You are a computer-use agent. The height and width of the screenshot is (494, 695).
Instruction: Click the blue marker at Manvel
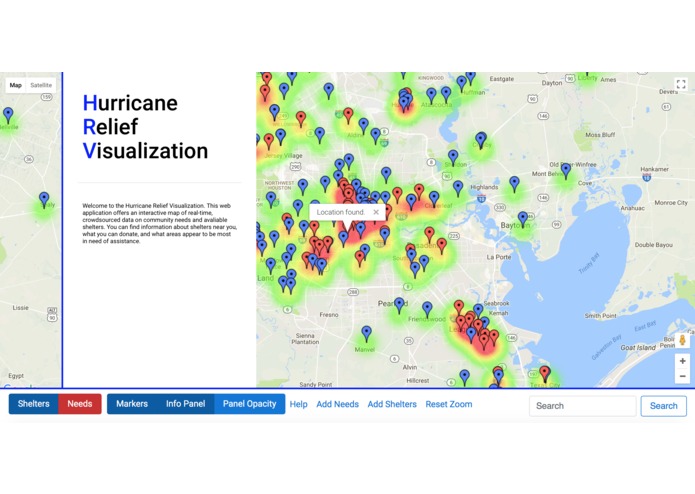coord(367,334)
